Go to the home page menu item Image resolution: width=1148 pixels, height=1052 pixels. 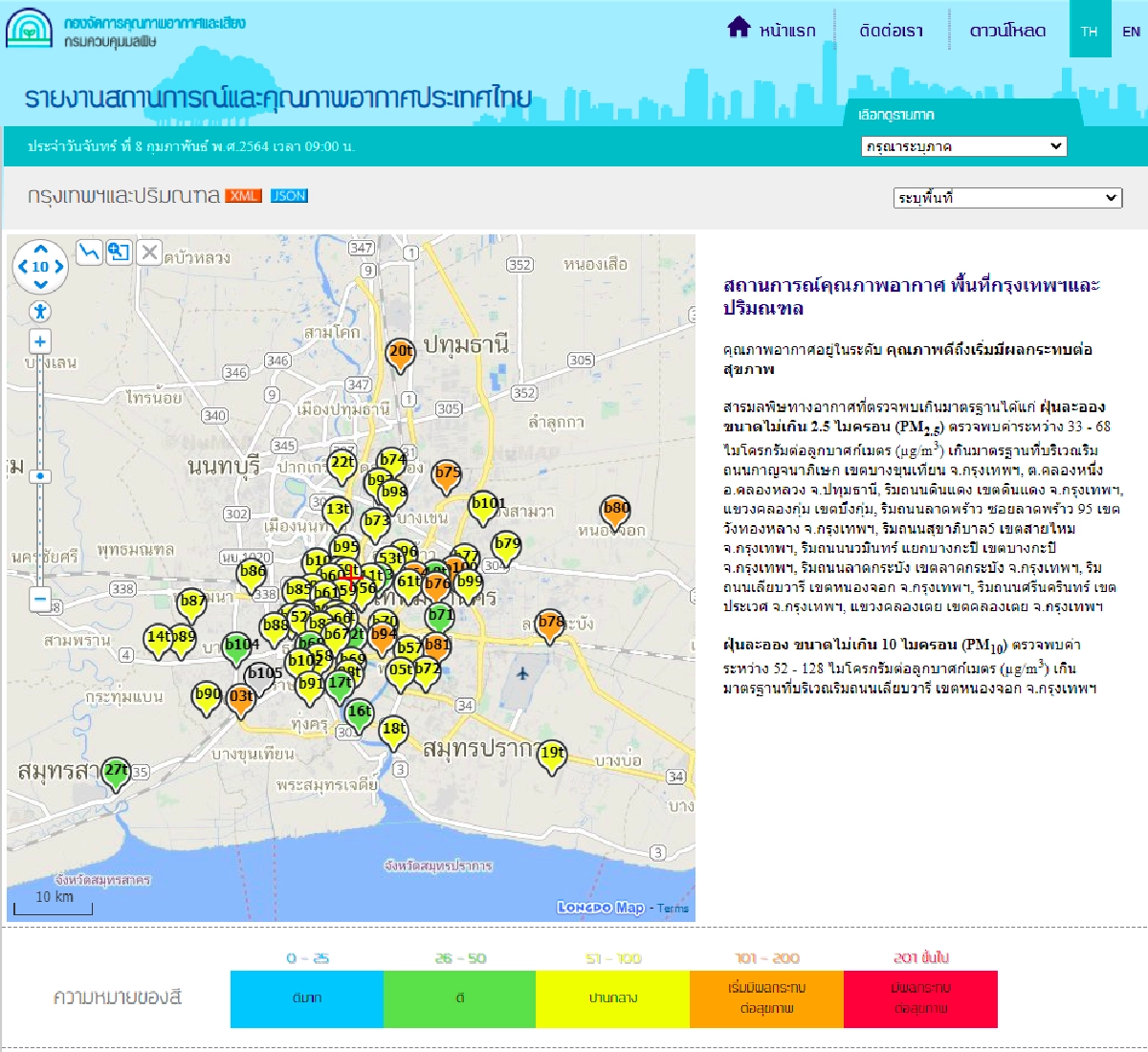click(x=773, y=31)
